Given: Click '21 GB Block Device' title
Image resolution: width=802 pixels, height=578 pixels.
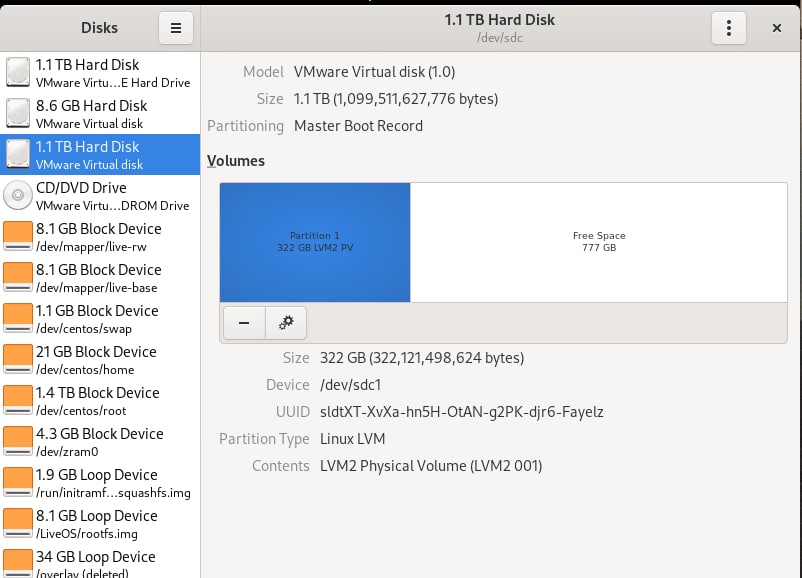Looking at the screenshot, I should coord(96,352).
